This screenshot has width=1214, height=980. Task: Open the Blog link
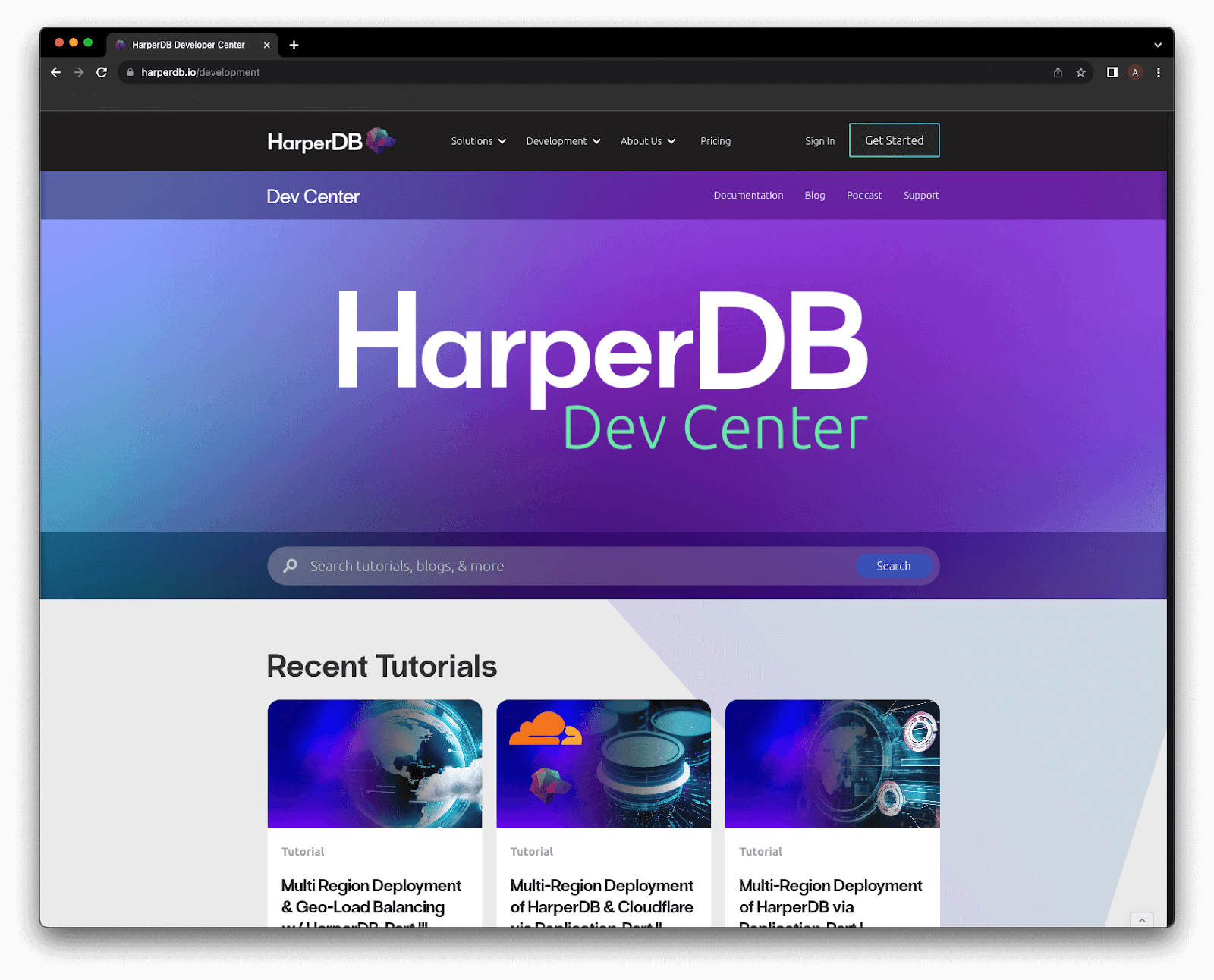(x=815, y=196)
